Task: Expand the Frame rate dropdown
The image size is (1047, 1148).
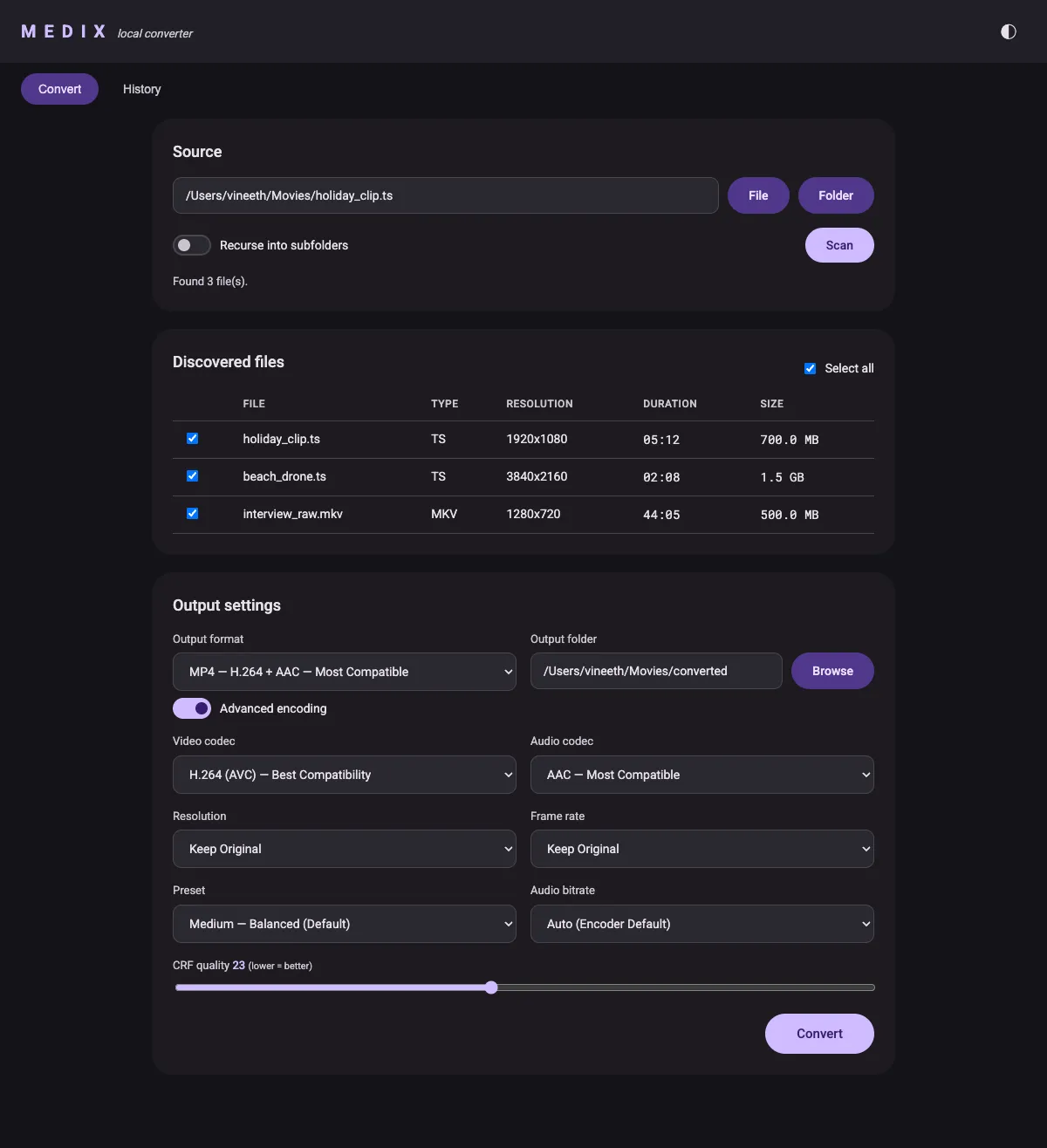Action: tap(702, 849)
